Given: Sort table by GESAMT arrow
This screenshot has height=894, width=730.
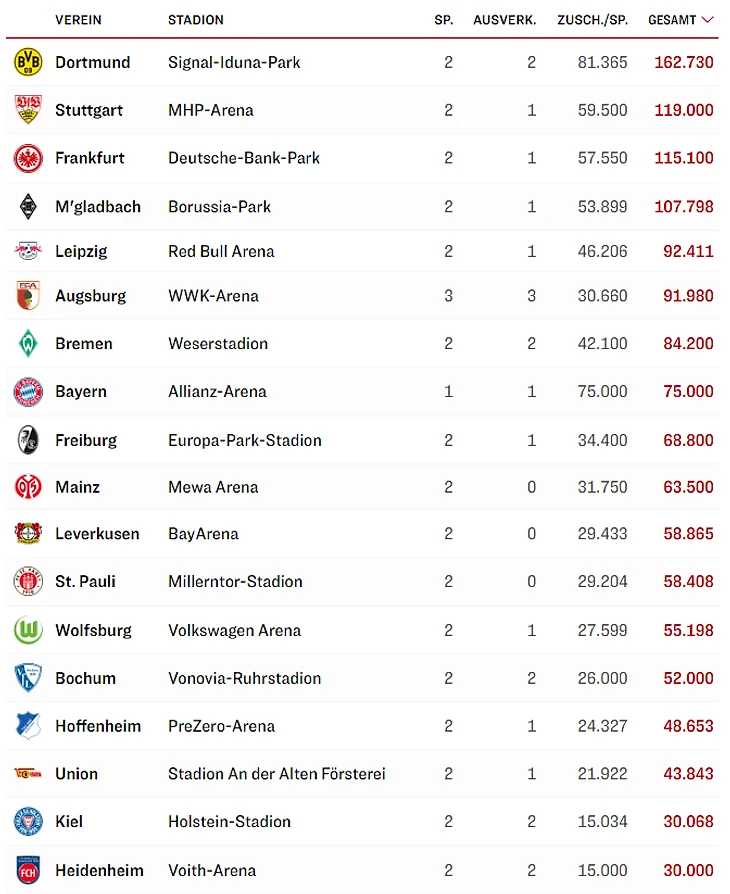Looking at the screenshot, I should point(708,20).
